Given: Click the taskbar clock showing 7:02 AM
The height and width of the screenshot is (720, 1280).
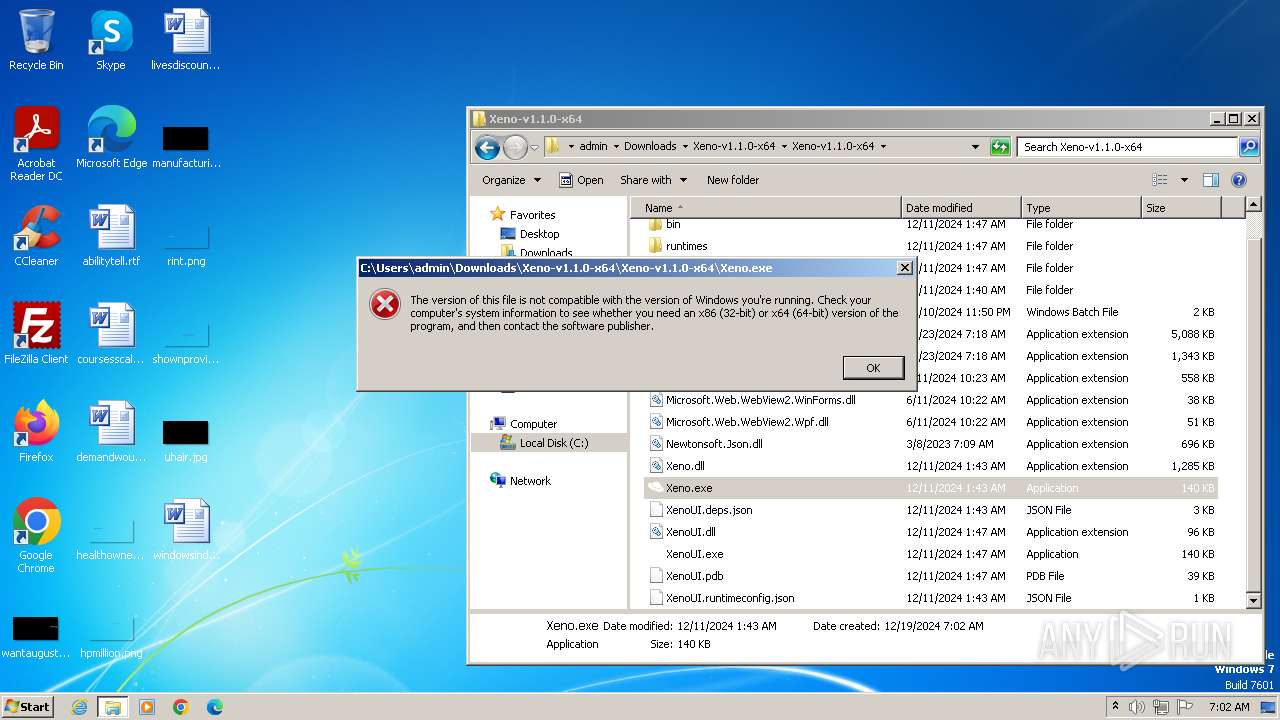Looking at the screenshot, I should [x=1229, y=707].
